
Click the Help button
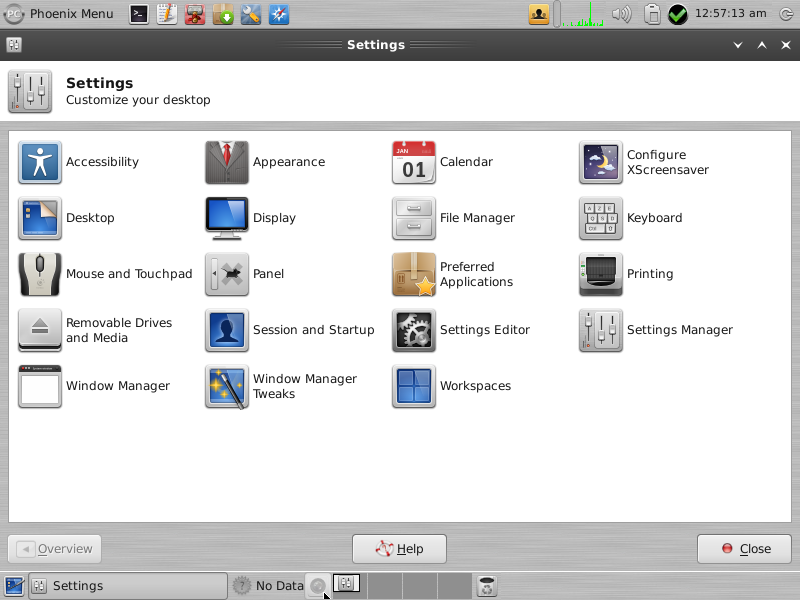[x=399, y=549]
